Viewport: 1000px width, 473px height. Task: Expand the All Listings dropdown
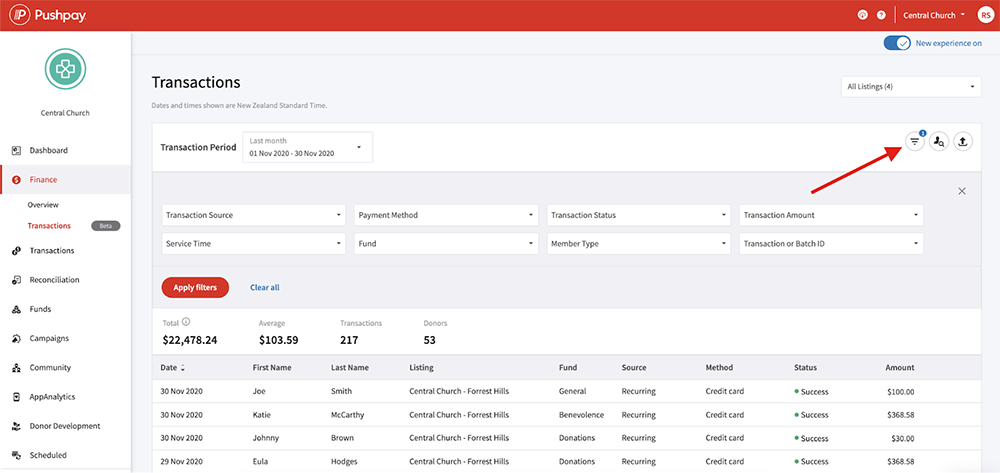(911, 87)
